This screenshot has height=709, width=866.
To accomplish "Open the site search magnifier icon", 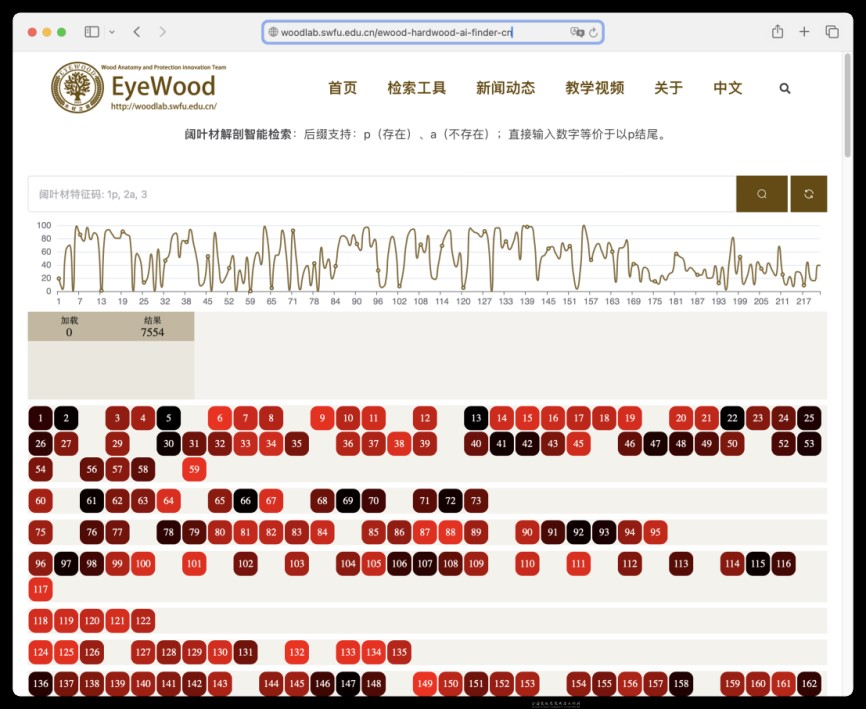I will (785, 88).
